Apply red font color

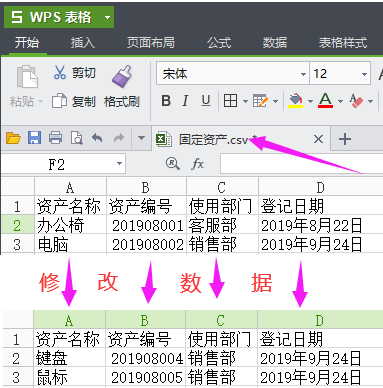click(x=325, y=101)
